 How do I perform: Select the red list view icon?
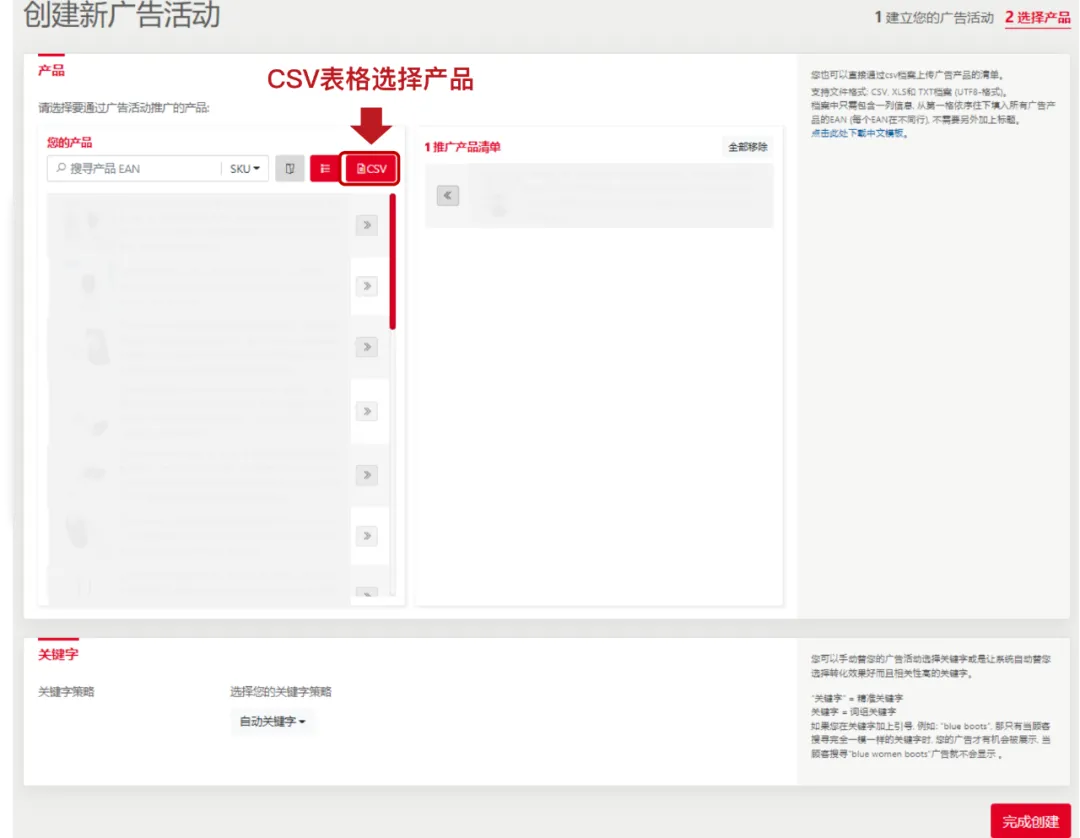coord(325,169)
